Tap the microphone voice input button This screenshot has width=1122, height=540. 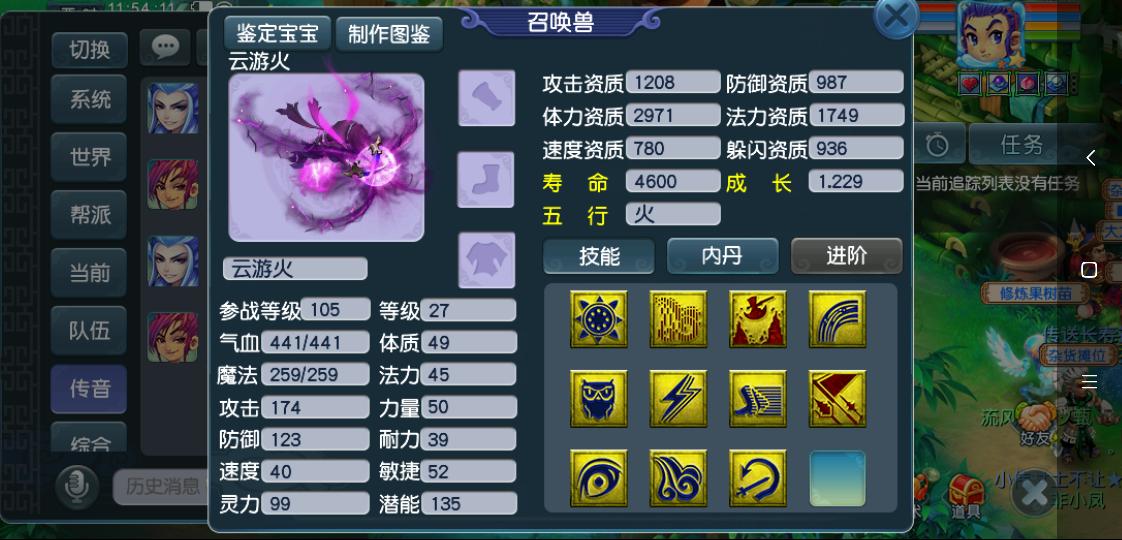click(x=77, y=487)
